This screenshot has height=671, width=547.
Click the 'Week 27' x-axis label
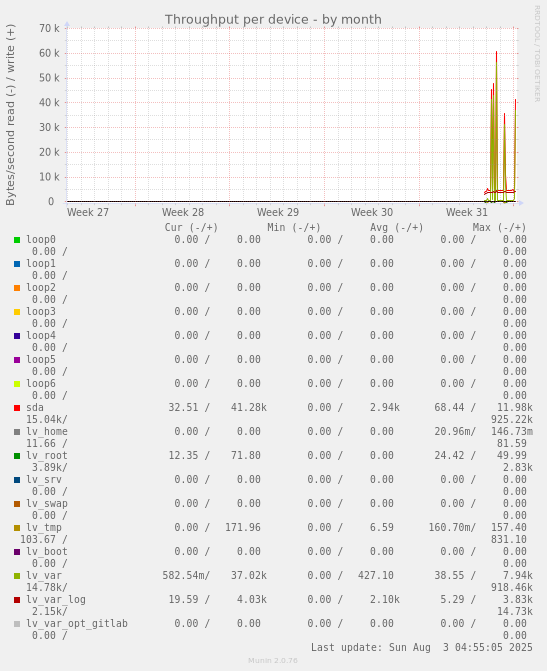(88, 212)
